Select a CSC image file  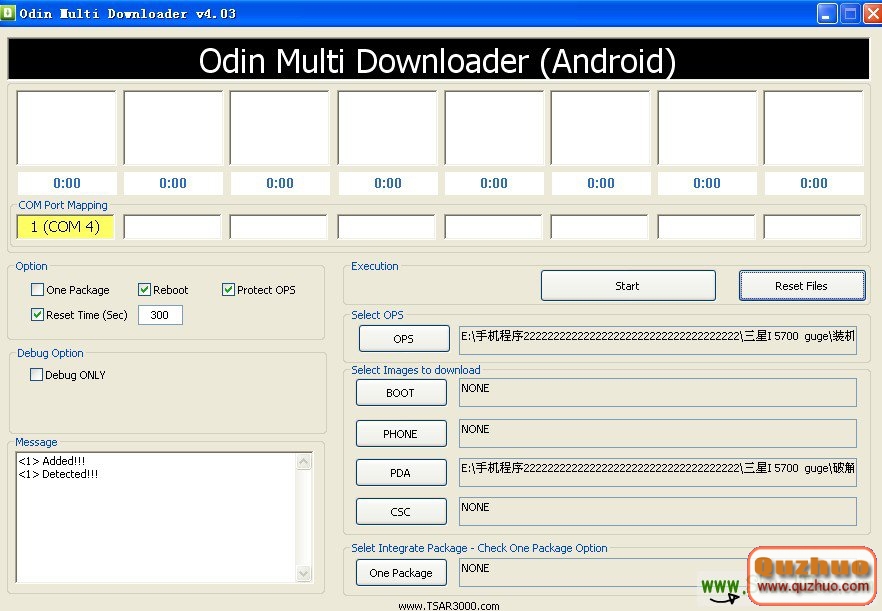pyautogui.click(x=401, y=511)
